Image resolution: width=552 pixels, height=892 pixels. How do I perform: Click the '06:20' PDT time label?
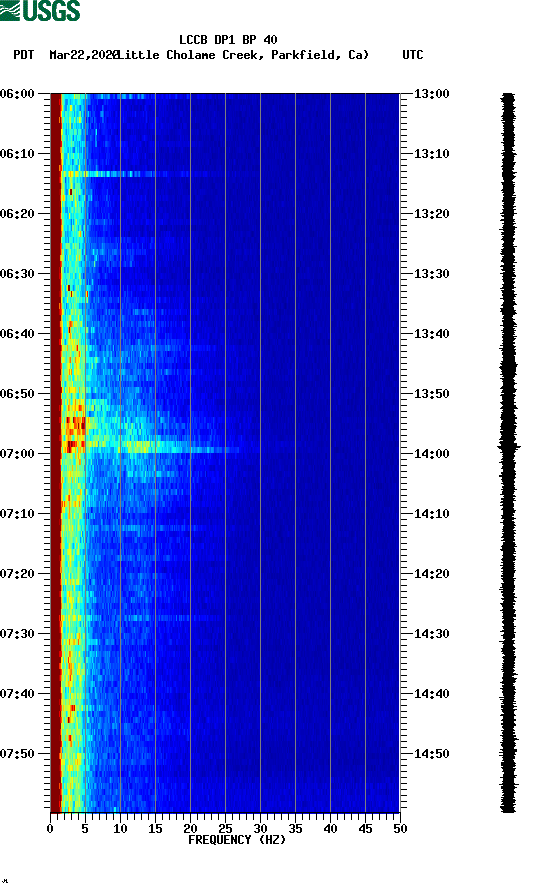[17, 214]
